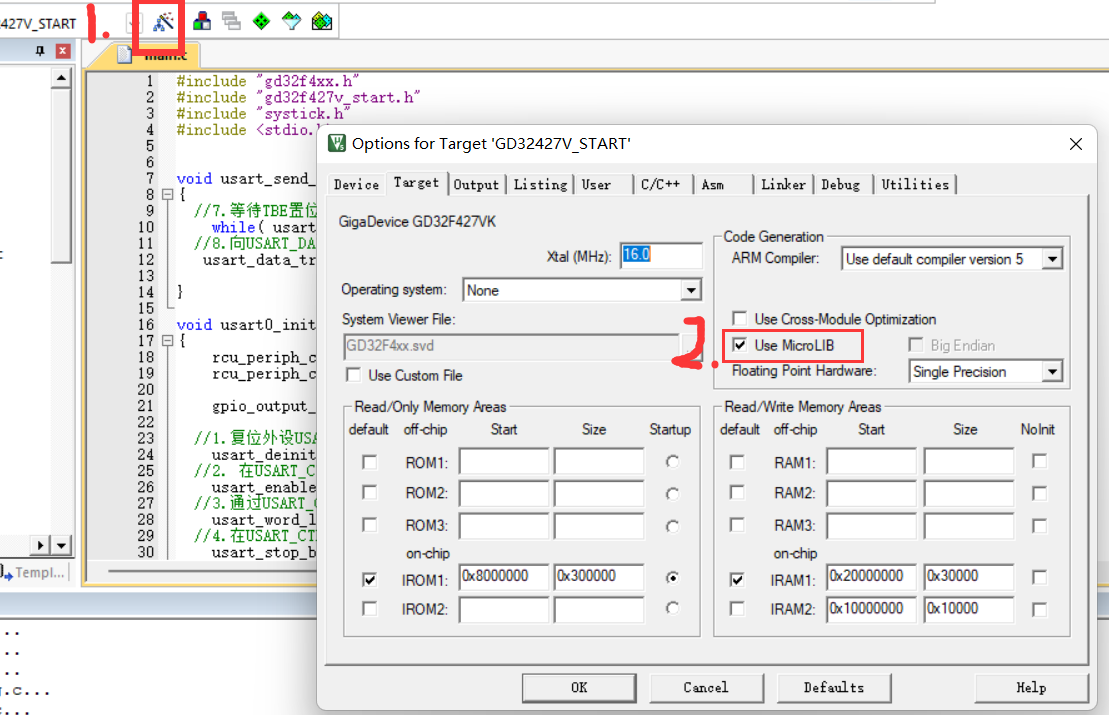Check NoInit for IRAM1

1039,578
